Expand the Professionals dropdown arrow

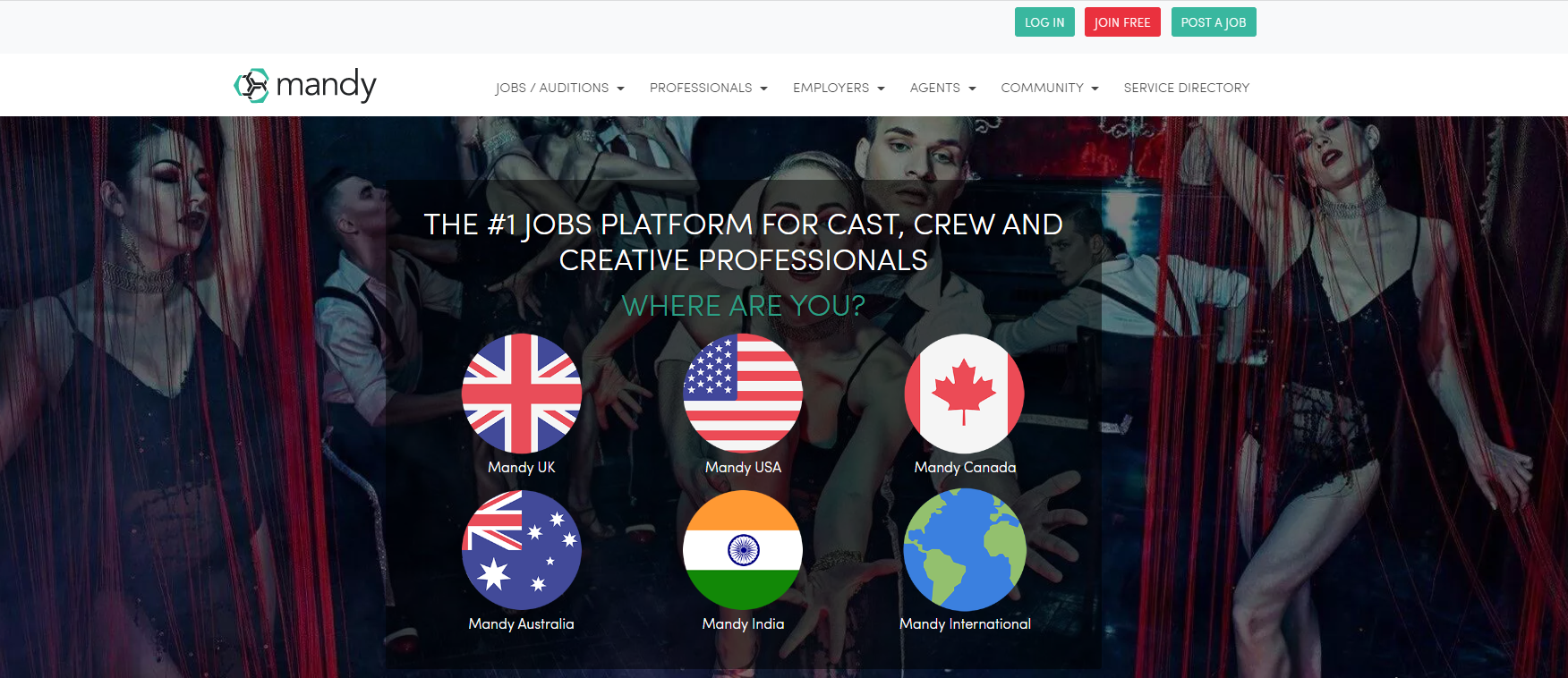tap(763, 89)
